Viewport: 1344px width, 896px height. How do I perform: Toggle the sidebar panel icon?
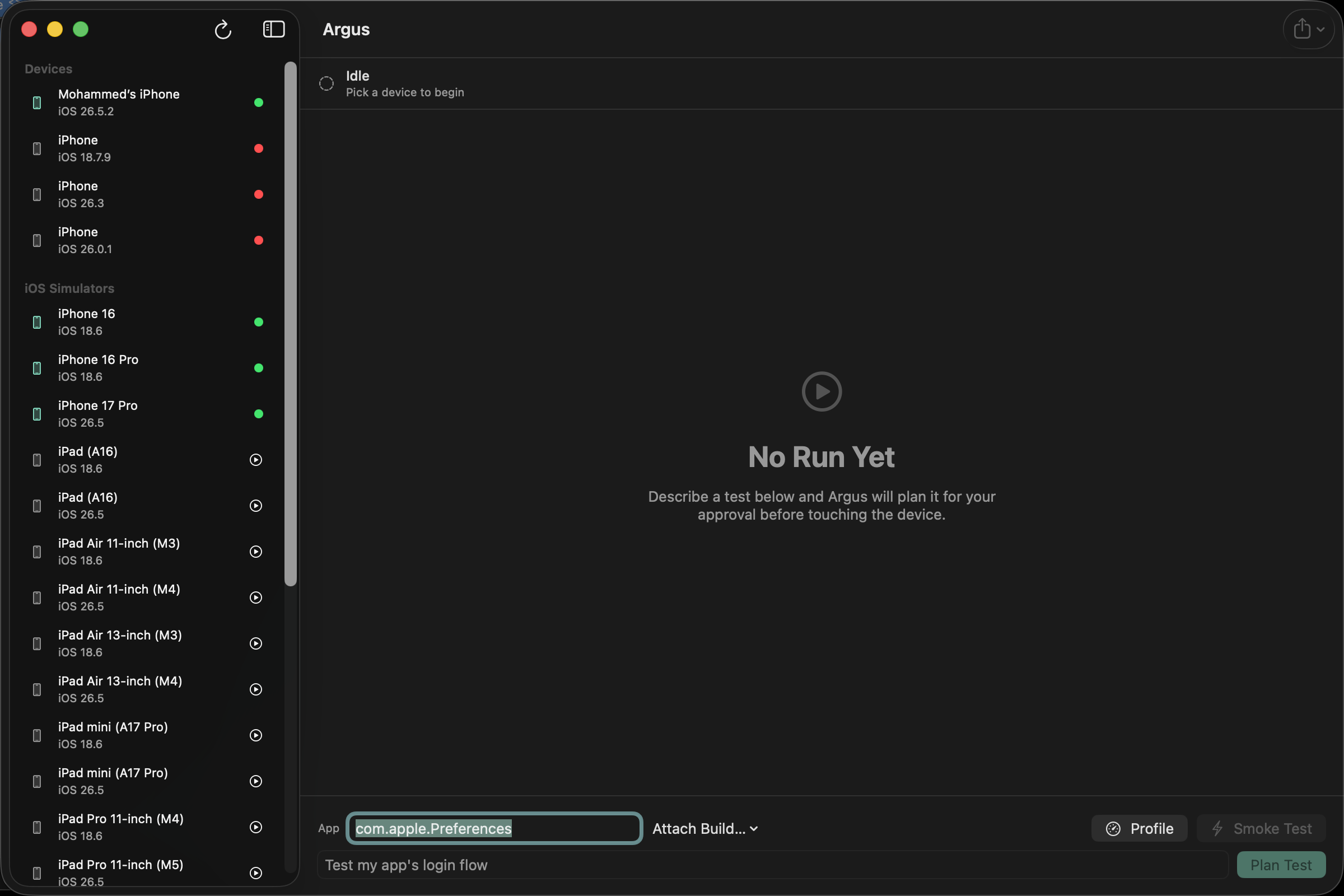point(274,29)
